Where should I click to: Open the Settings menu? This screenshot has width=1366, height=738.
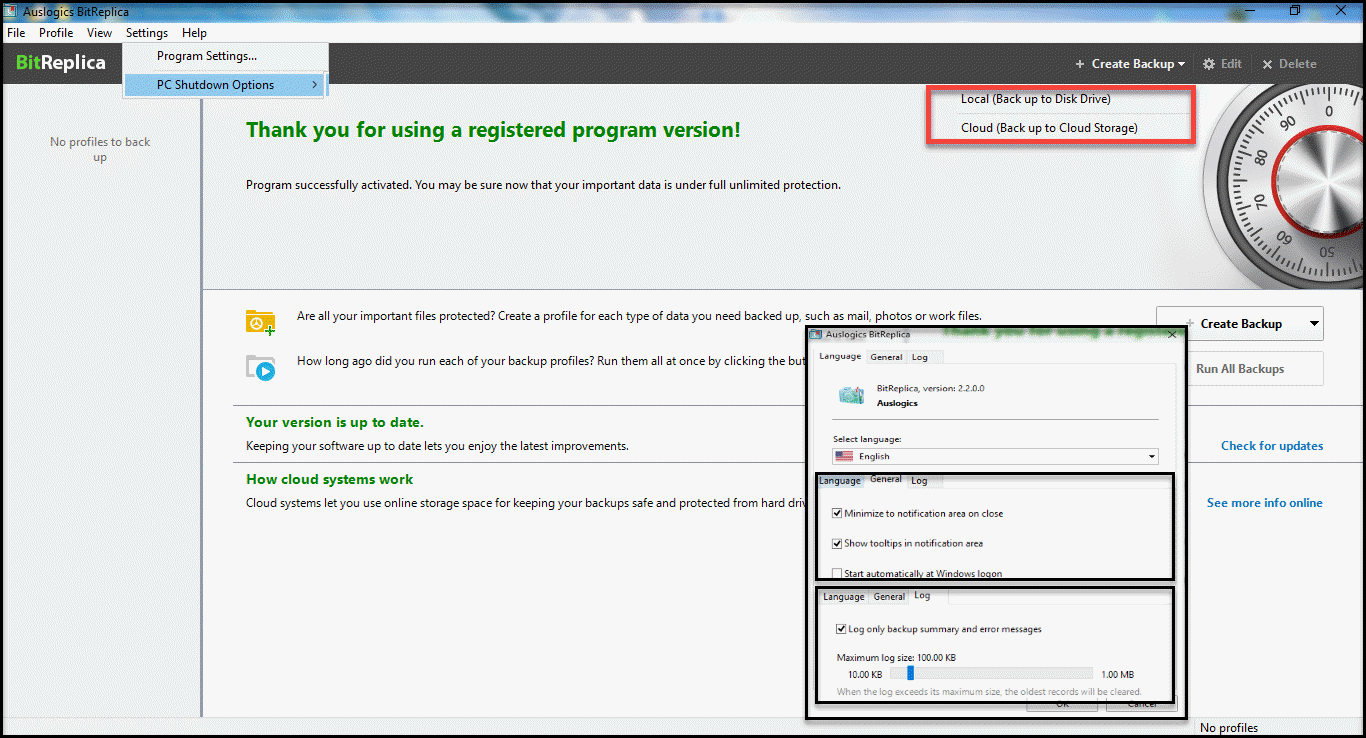pyautogui.click(x=147, y=33)
